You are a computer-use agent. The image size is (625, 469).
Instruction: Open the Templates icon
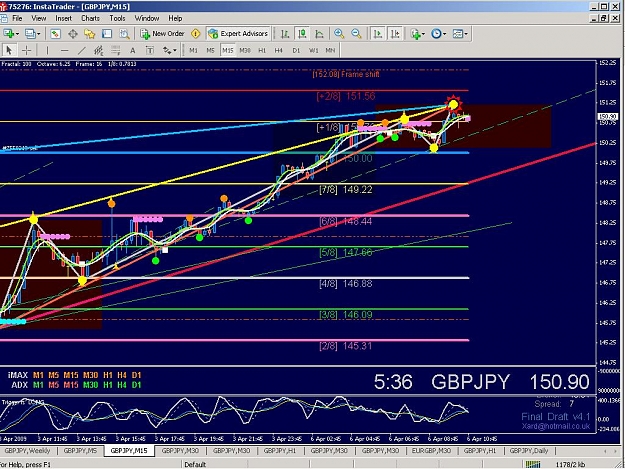pyautogui.click(x=458, y=34)
